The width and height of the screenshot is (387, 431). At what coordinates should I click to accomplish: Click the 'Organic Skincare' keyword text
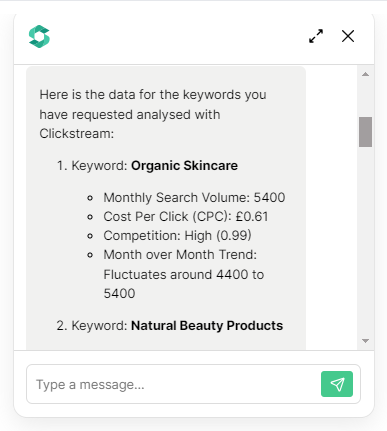(184, 166)
